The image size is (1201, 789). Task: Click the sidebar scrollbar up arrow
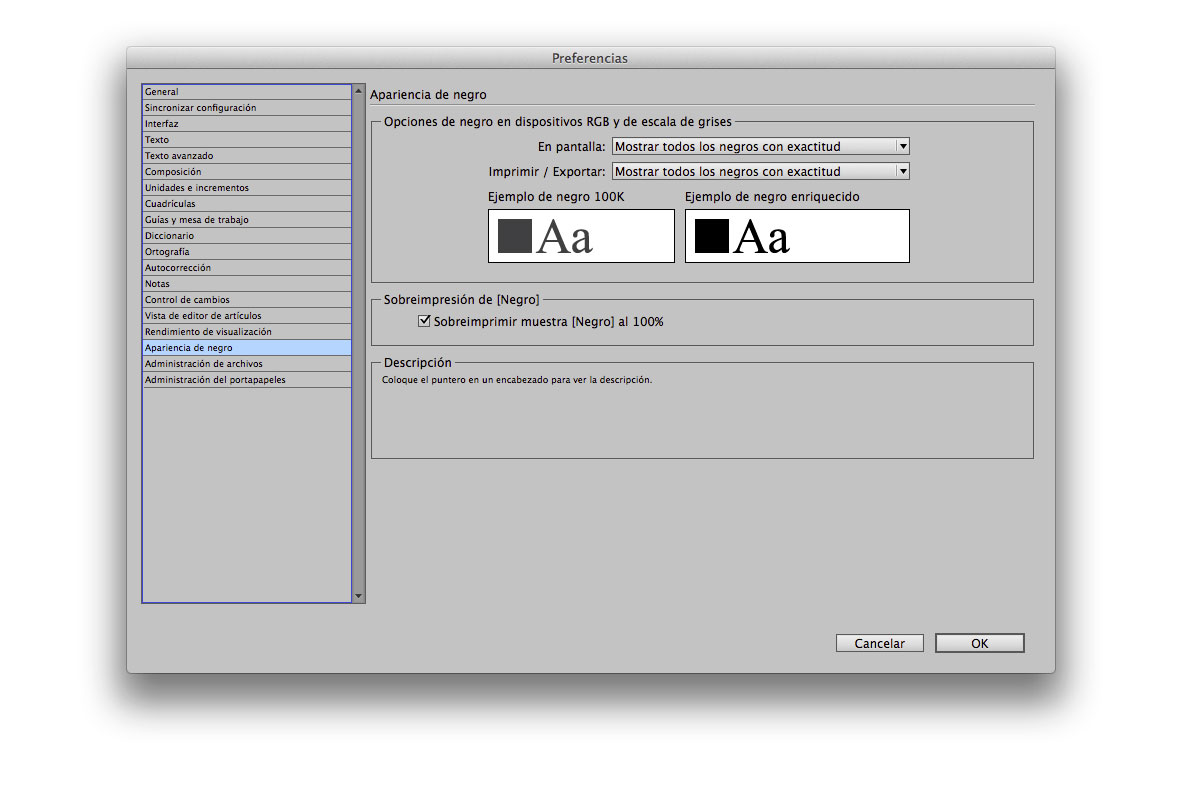tap(359, 91)
